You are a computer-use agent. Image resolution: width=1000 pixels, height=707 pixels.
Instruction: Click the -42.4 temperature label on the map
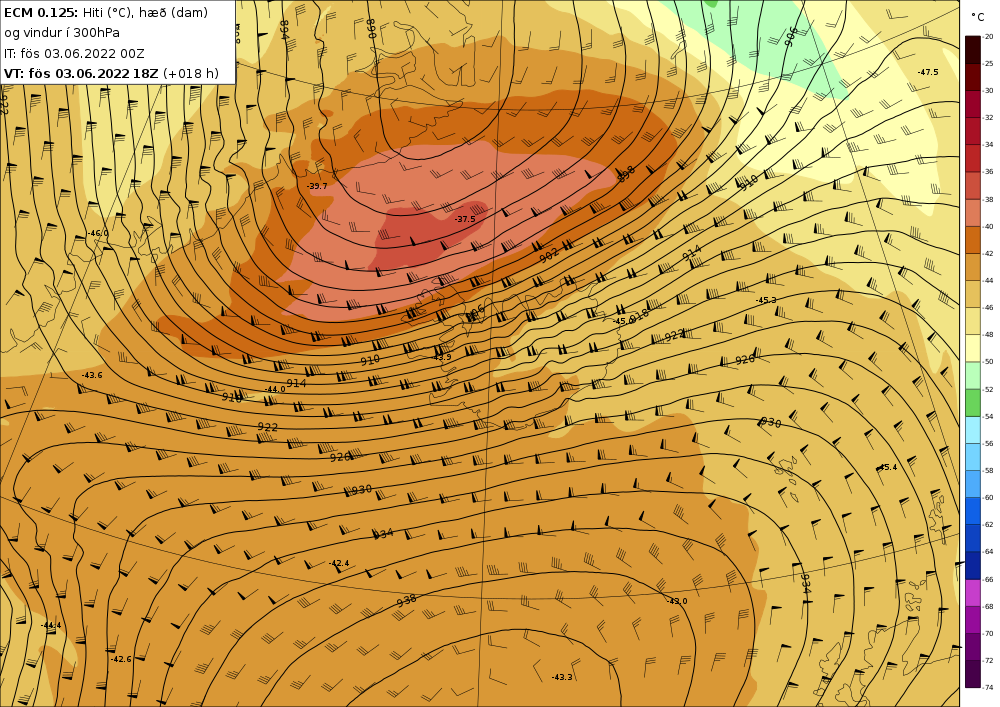[339, 564]
